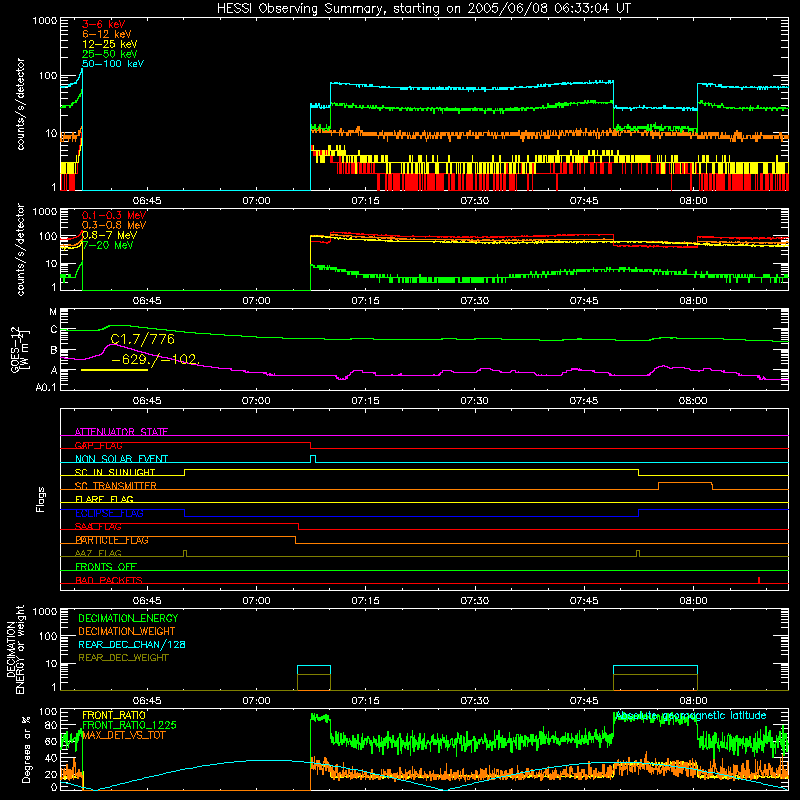Select the AAZ_FLAG label

click(98, 554)
